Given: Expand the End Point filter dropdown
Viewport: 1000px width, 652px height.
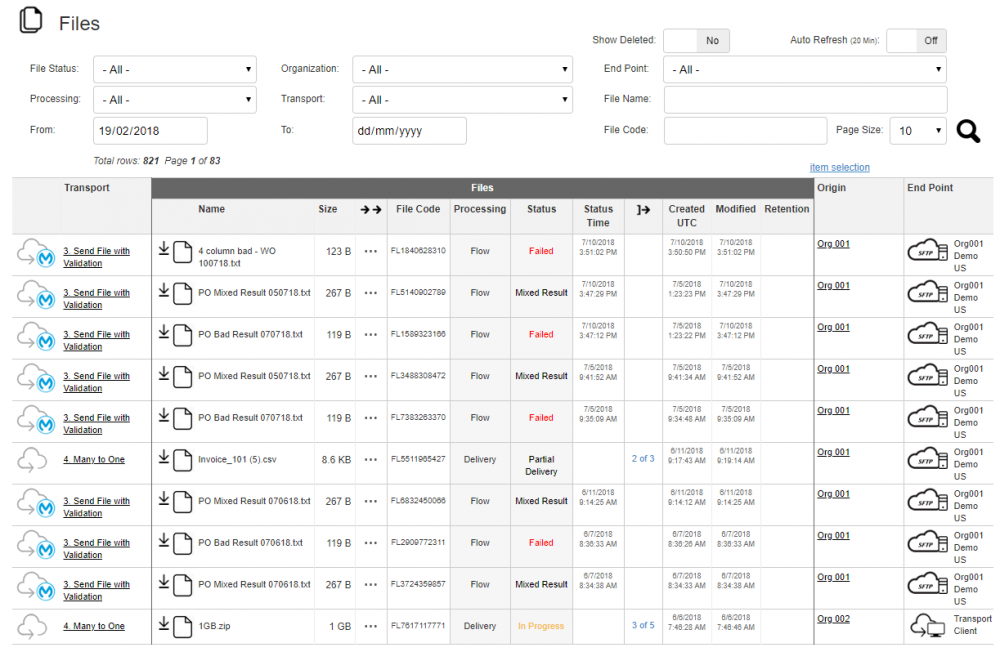Looking at the screenshot, I should [x=805, y=70].
